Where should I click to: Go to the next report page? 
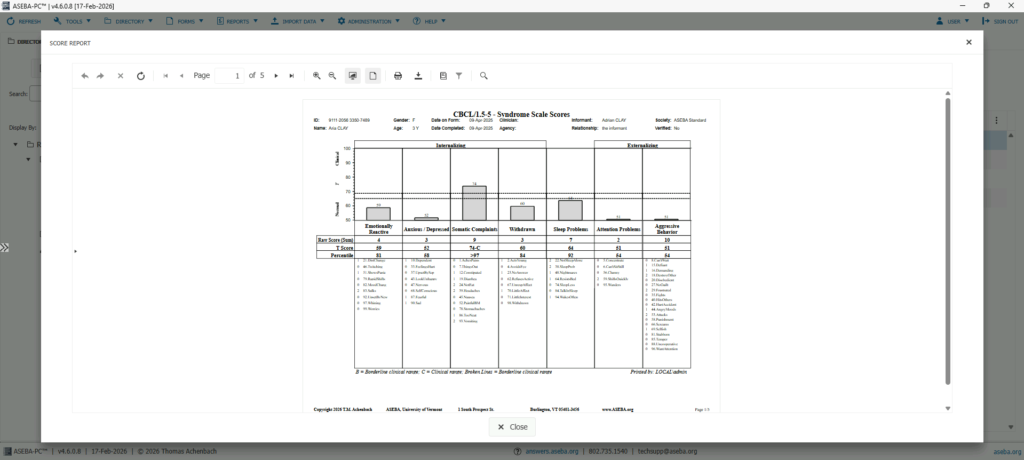(276, 76)
